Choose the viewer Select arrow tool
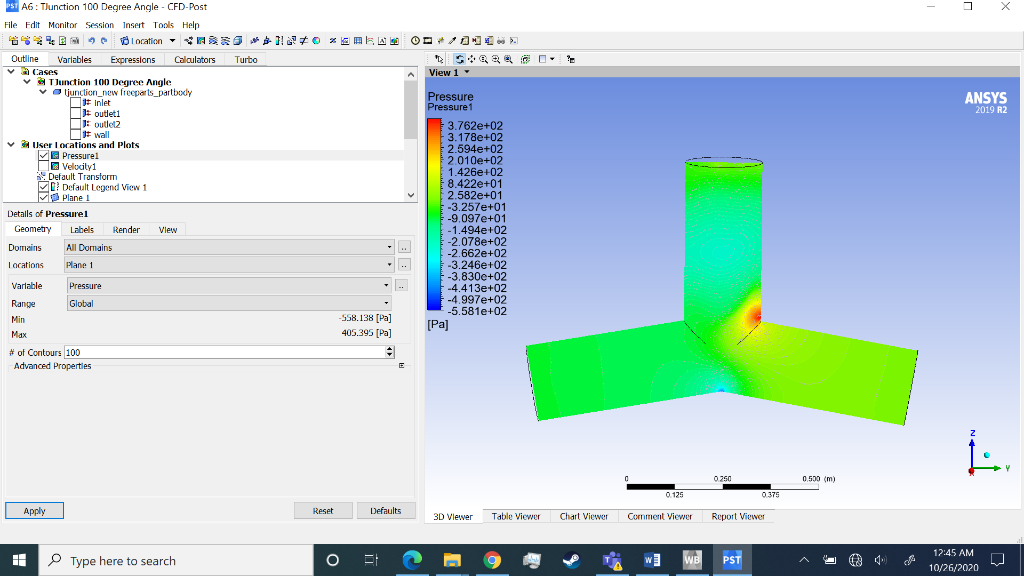The height and width of the screenshot is (576, 1024). [439, 59]
